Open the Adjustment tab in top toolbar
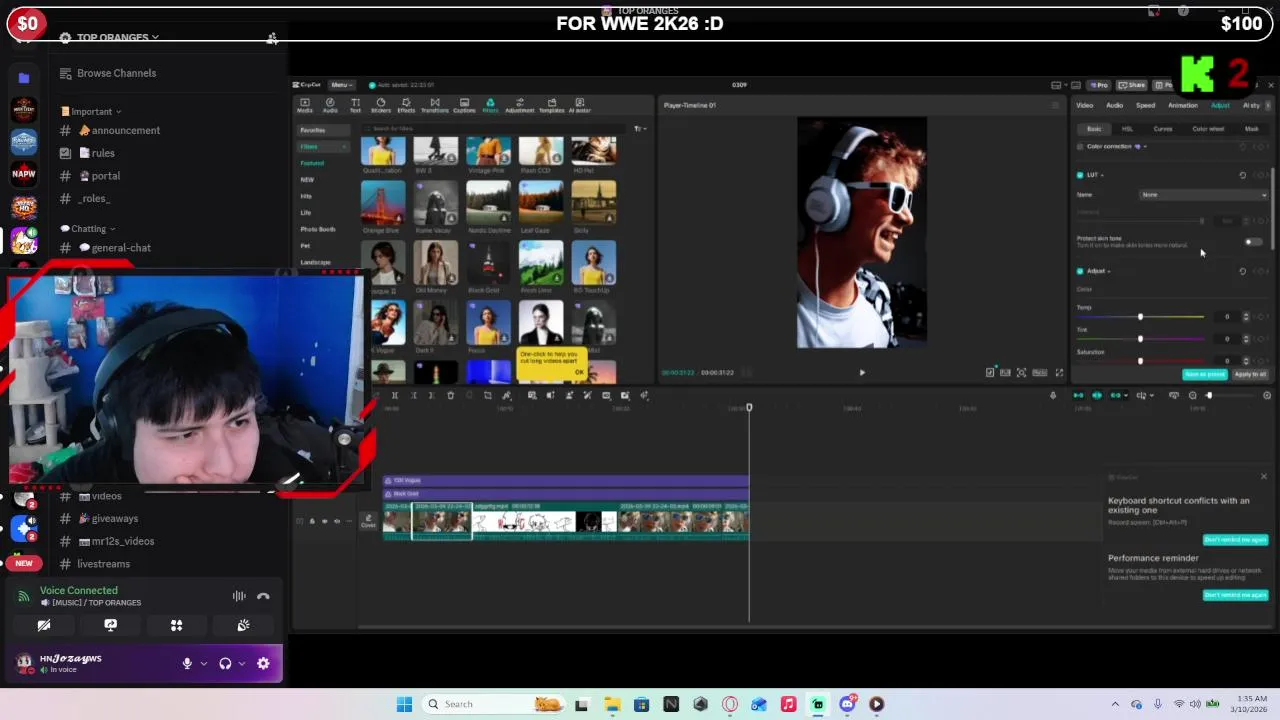Screen dimensions: 1280x720 click(520, 105)
